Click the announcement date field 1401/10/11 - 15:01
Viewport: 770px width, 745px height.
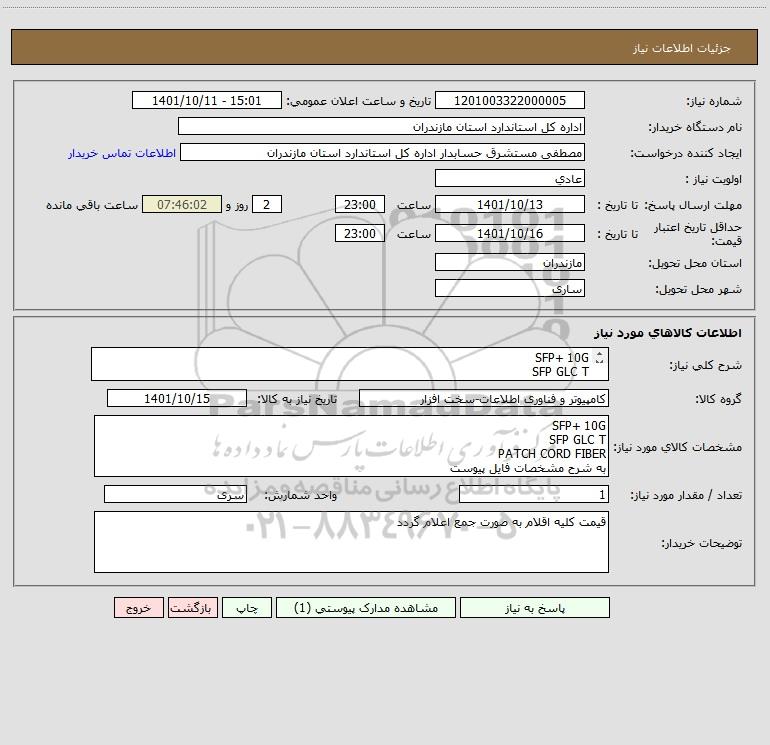click(207, 100)
